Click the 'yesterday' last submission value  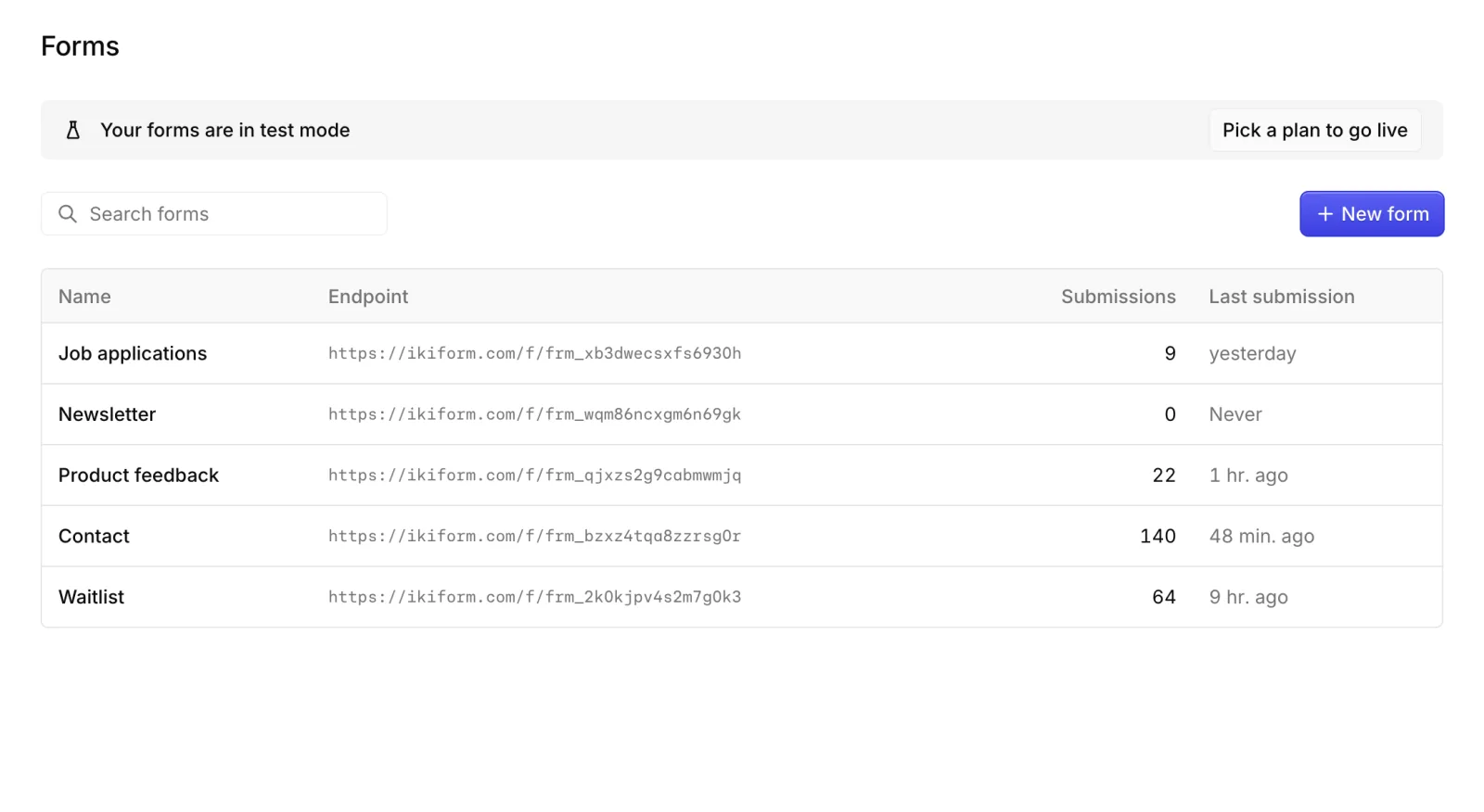click(x=1252, y=354)
